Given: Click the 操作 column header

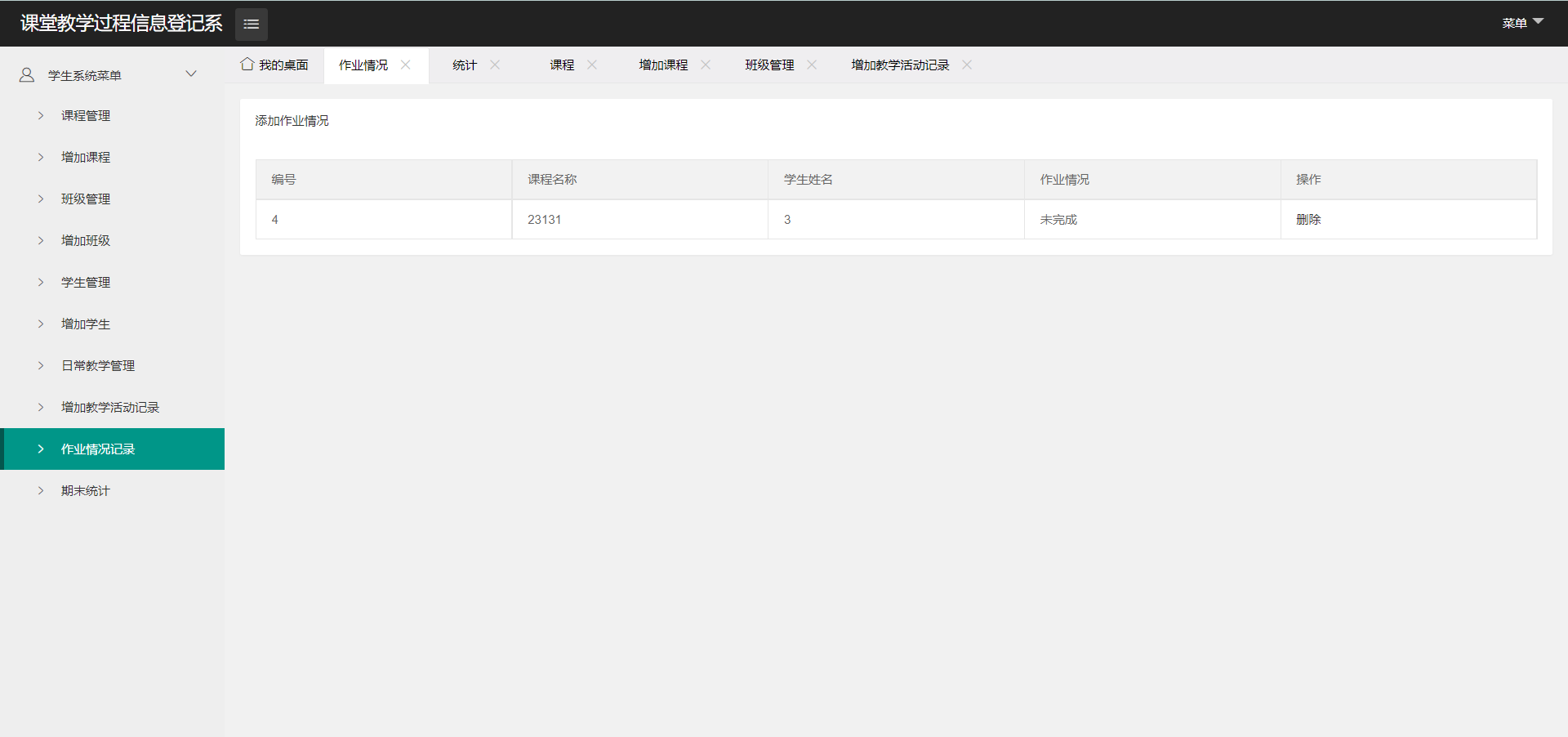Looking at the screenshot, I should 1409,179.
